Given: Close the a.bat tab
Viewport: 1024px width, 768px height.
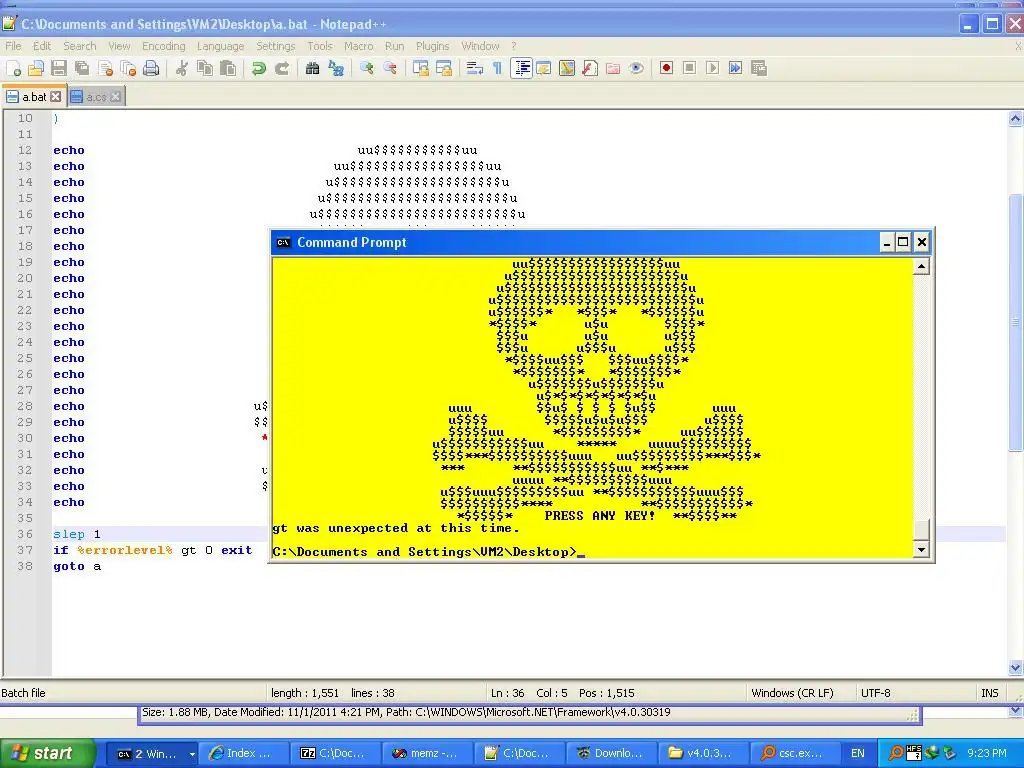Looking at the screenshot, I should (56, 97).
